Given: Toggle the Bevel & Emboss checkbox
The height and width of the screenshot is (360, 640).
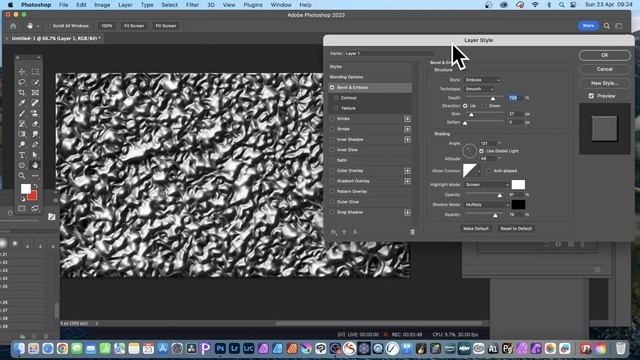Looking at the screenshot, I should coord(332,87).
